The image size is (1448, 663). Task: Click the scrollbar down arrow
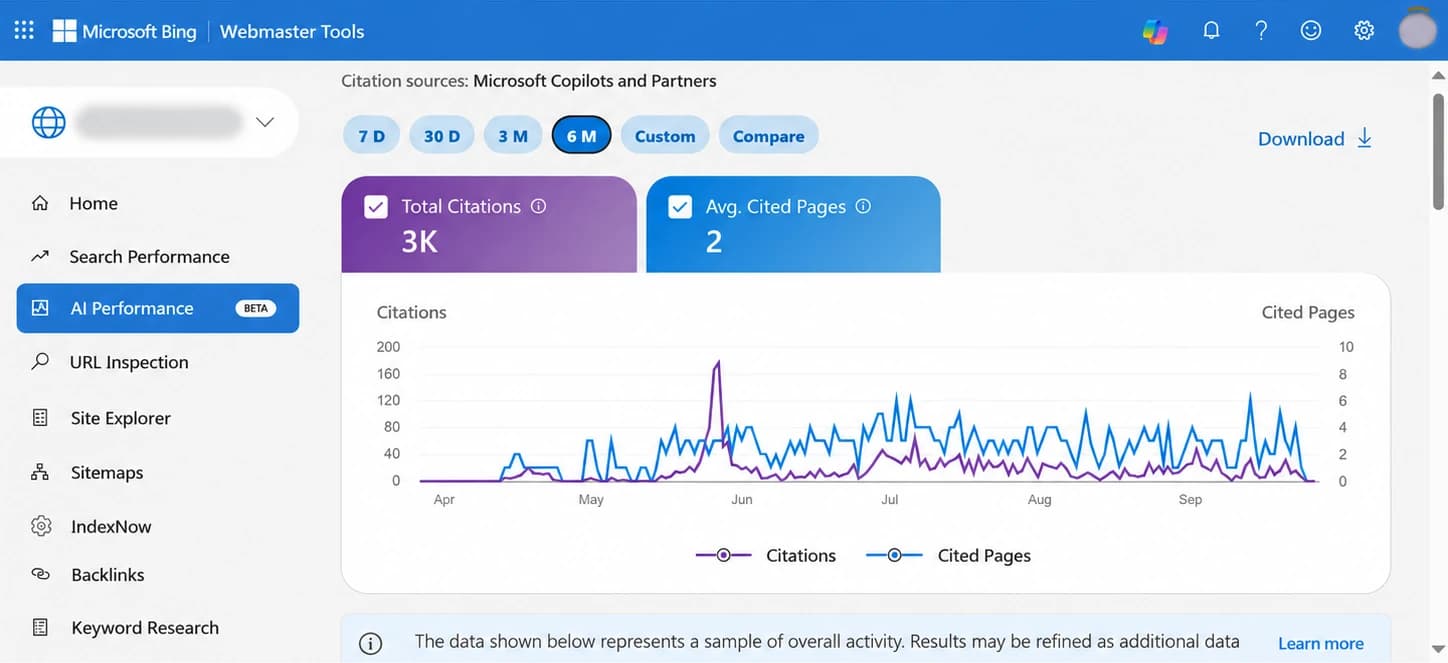point(1438,650)
